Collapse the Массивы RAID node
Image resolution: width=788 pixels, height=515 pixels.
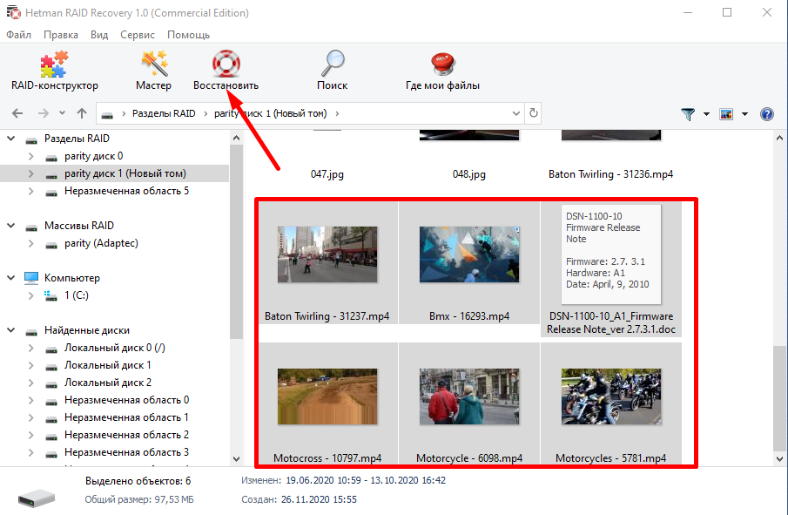[x=11, y=226]
